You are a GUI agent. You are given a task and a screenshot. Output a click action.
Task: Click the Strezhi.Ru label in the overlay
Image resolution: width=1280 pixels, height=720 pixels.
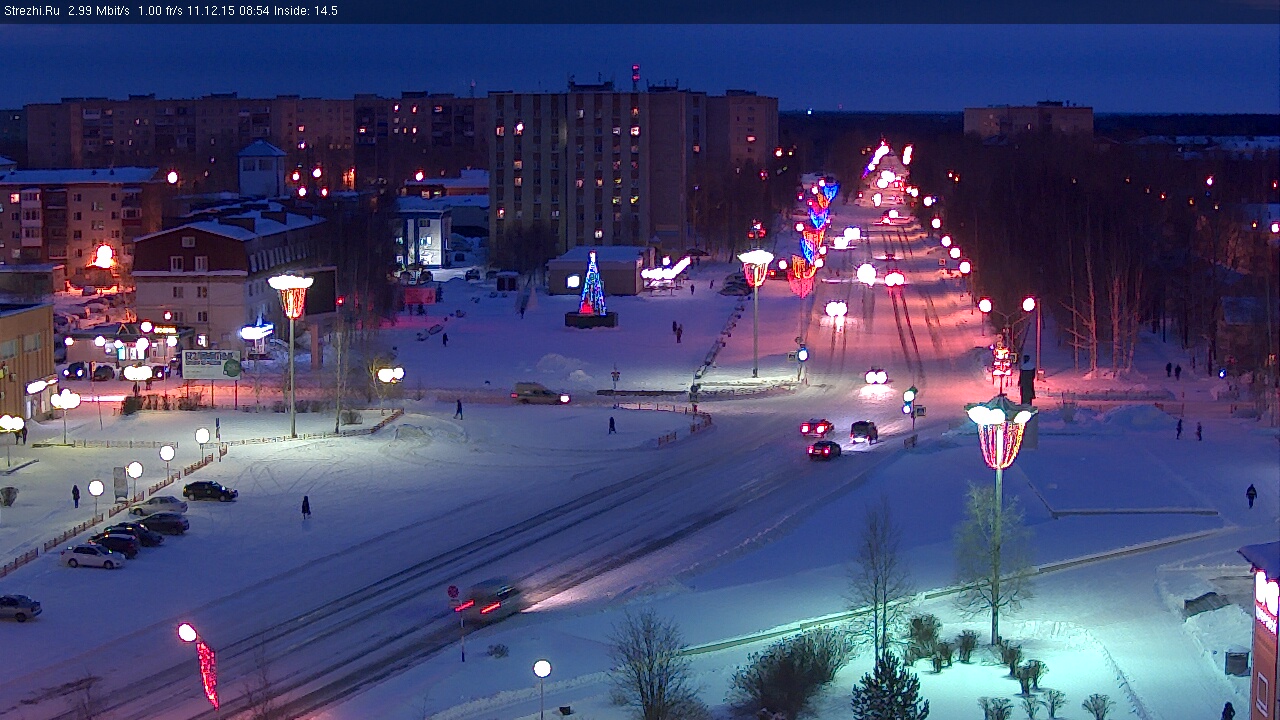pos(31,11)
